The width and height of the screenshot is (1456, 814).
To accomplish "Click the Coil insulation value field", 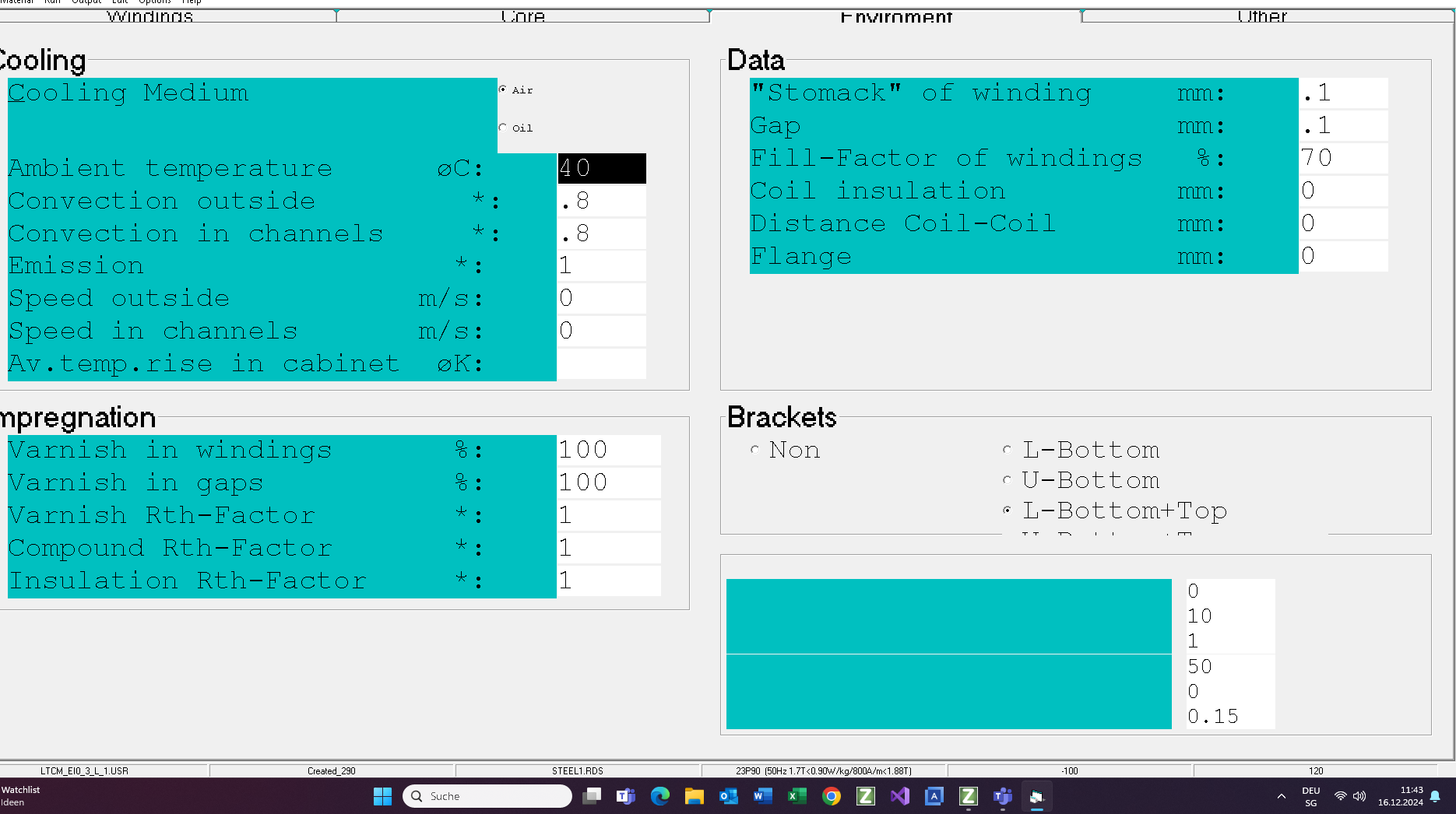I will click(1344, 191).
